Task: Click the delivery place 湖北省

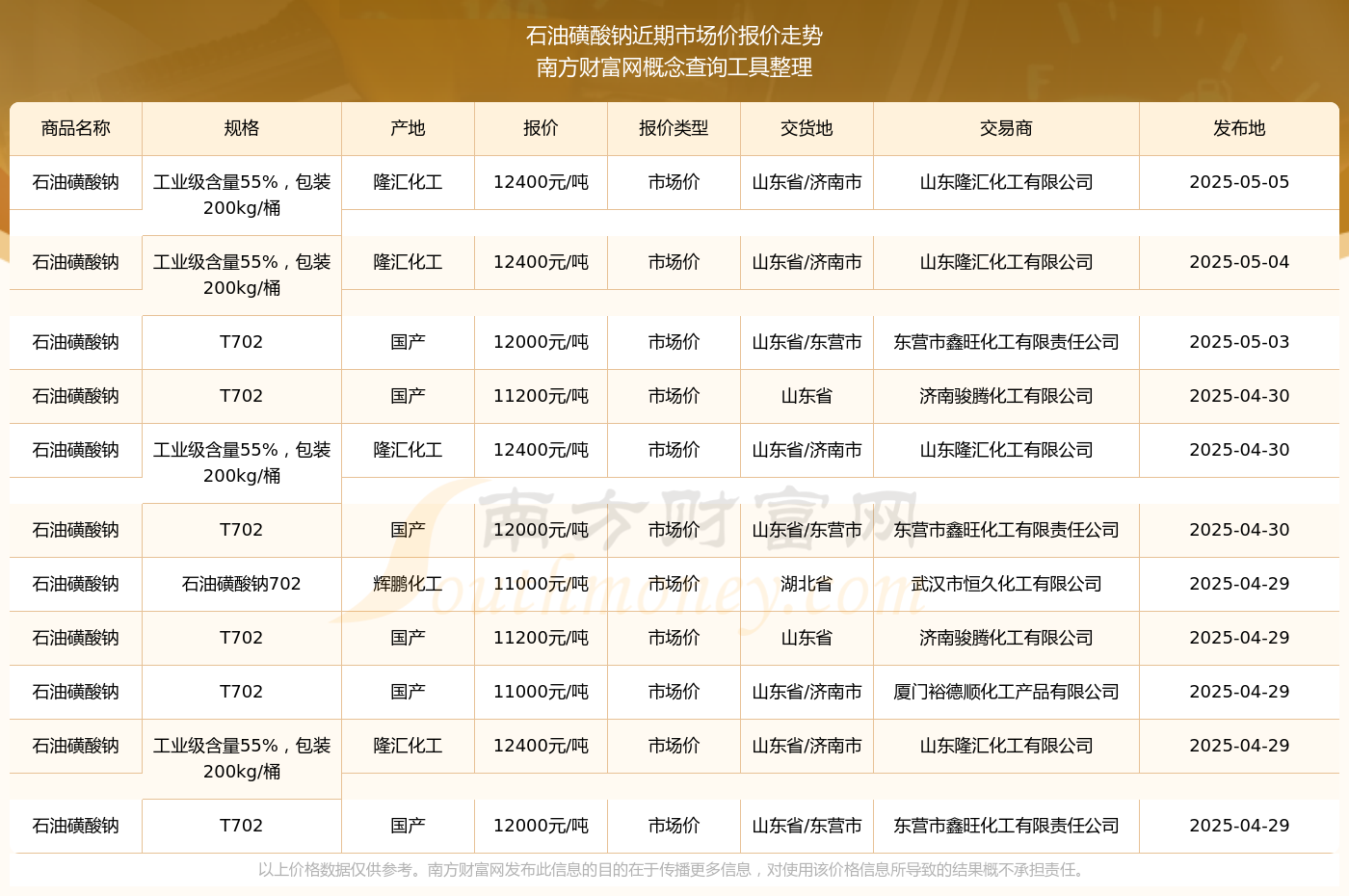Action: (807, 584)
